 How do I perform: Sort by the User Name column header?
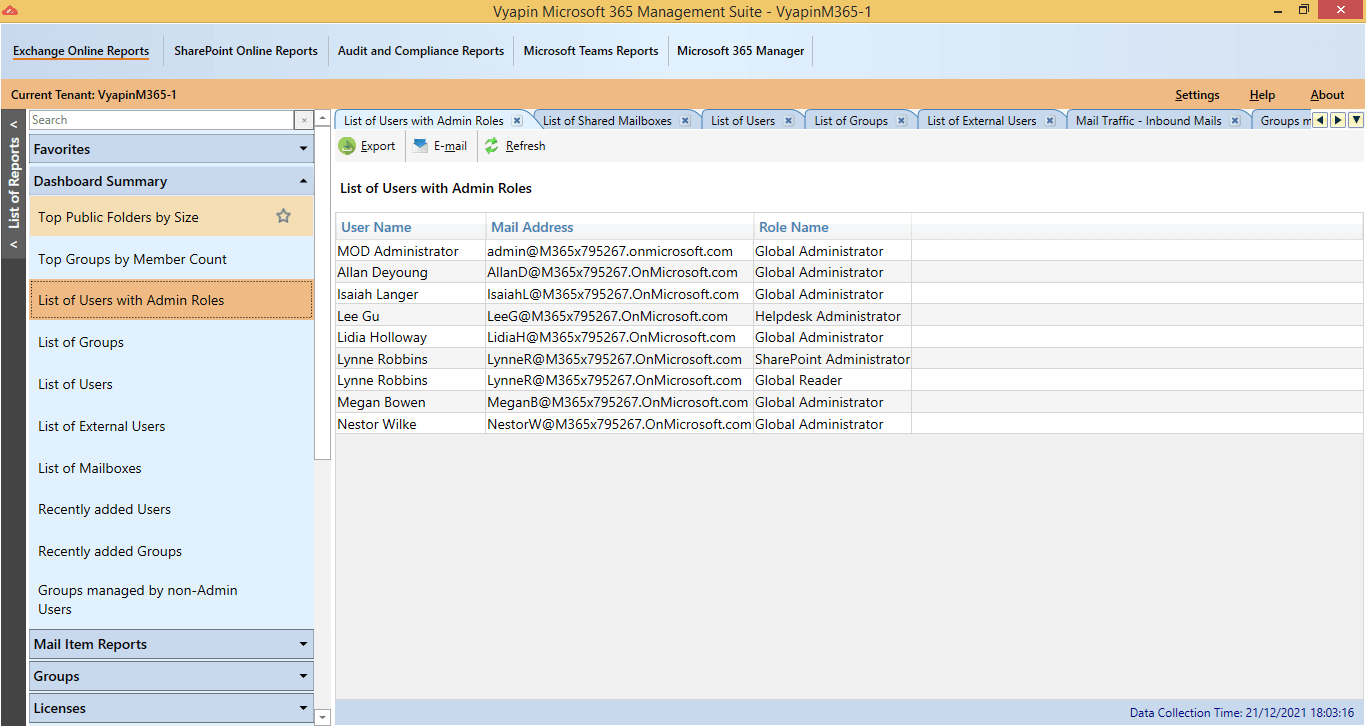click(411, 227)
